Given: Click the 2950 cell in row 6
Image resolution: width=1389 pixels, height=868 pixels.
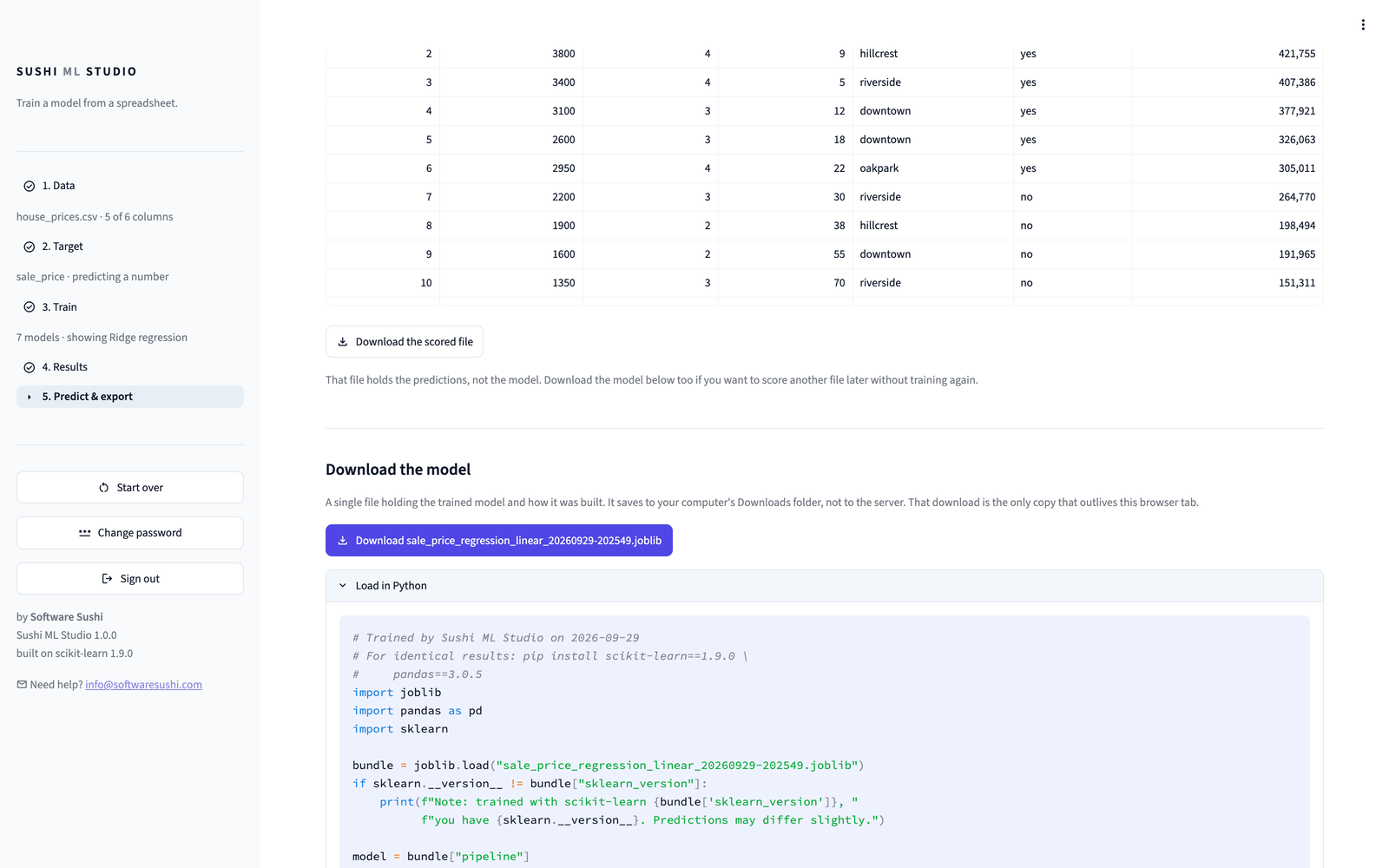Looking at the screenshot, I should pos(511,168).
